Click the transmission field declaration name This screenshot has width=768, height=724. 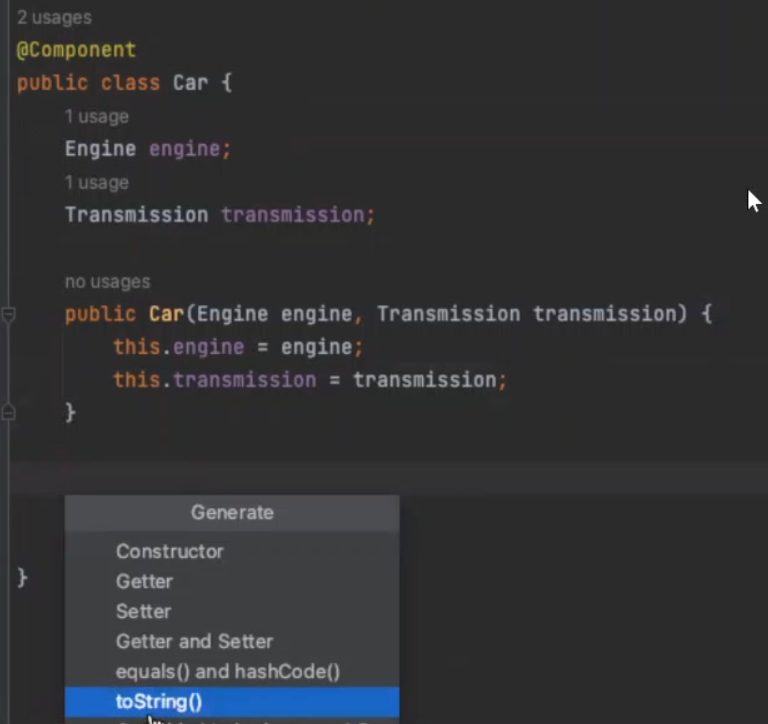(x=293, y=215)
